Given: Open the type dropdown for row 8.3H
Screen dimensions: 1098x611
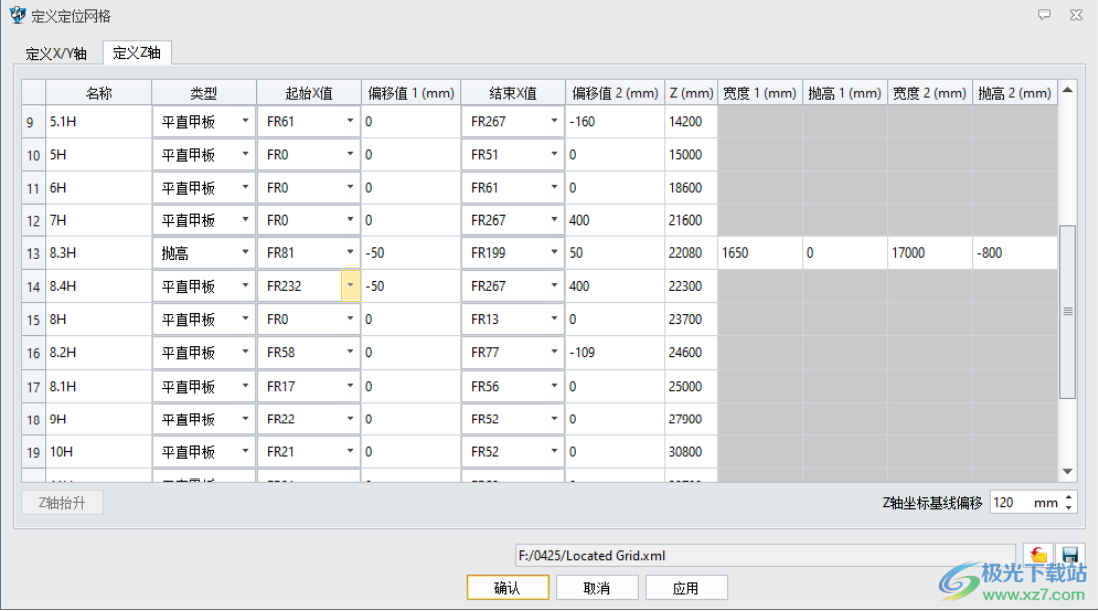Looking at the screenshot, I should click(x=245, y=253).
